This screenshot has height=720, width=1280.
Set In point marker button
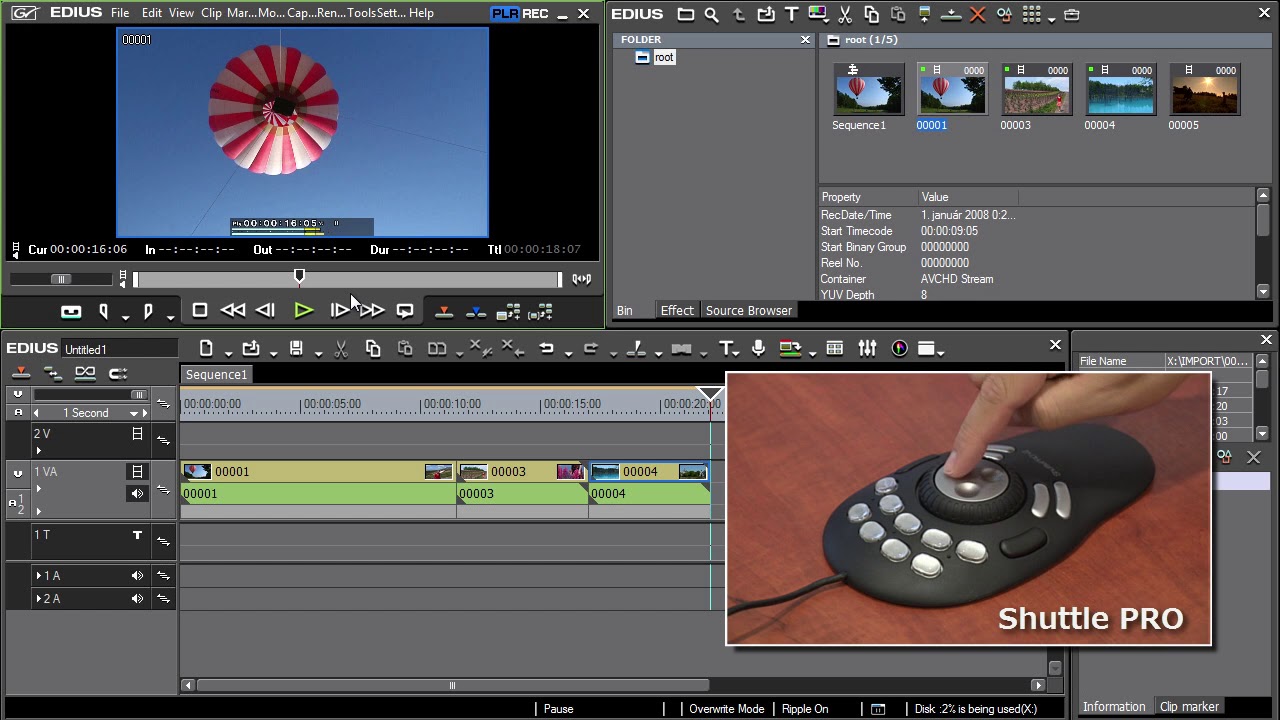point(103,312)
